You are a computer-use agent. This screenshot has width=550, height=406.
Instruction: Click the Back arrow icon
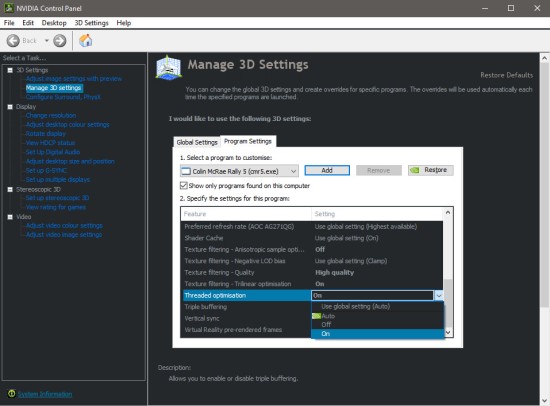(x=13, y=41)
